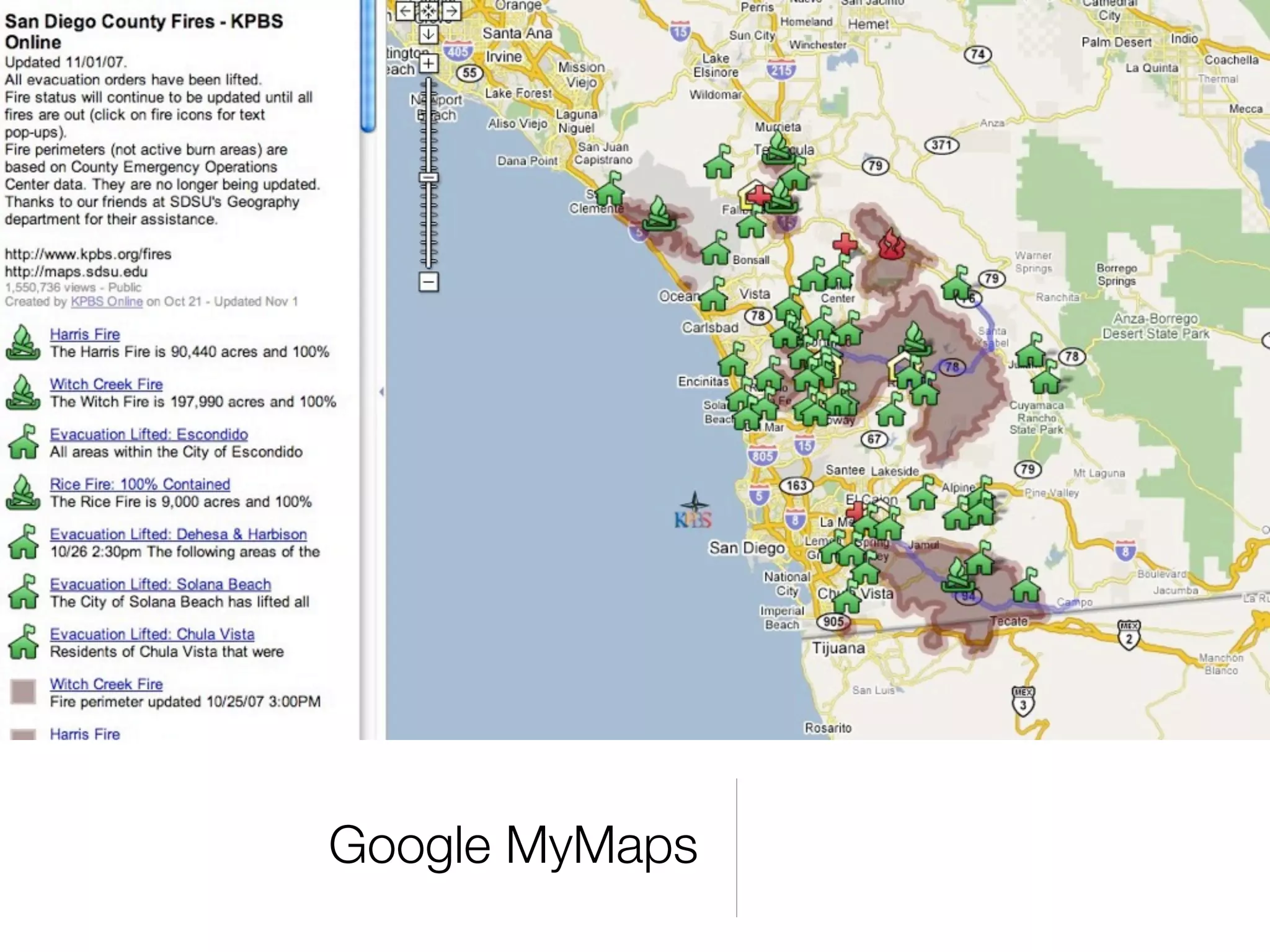Pan the map left with arrow button
Screen dimensions: 1270x952
[x=405, y=11]
